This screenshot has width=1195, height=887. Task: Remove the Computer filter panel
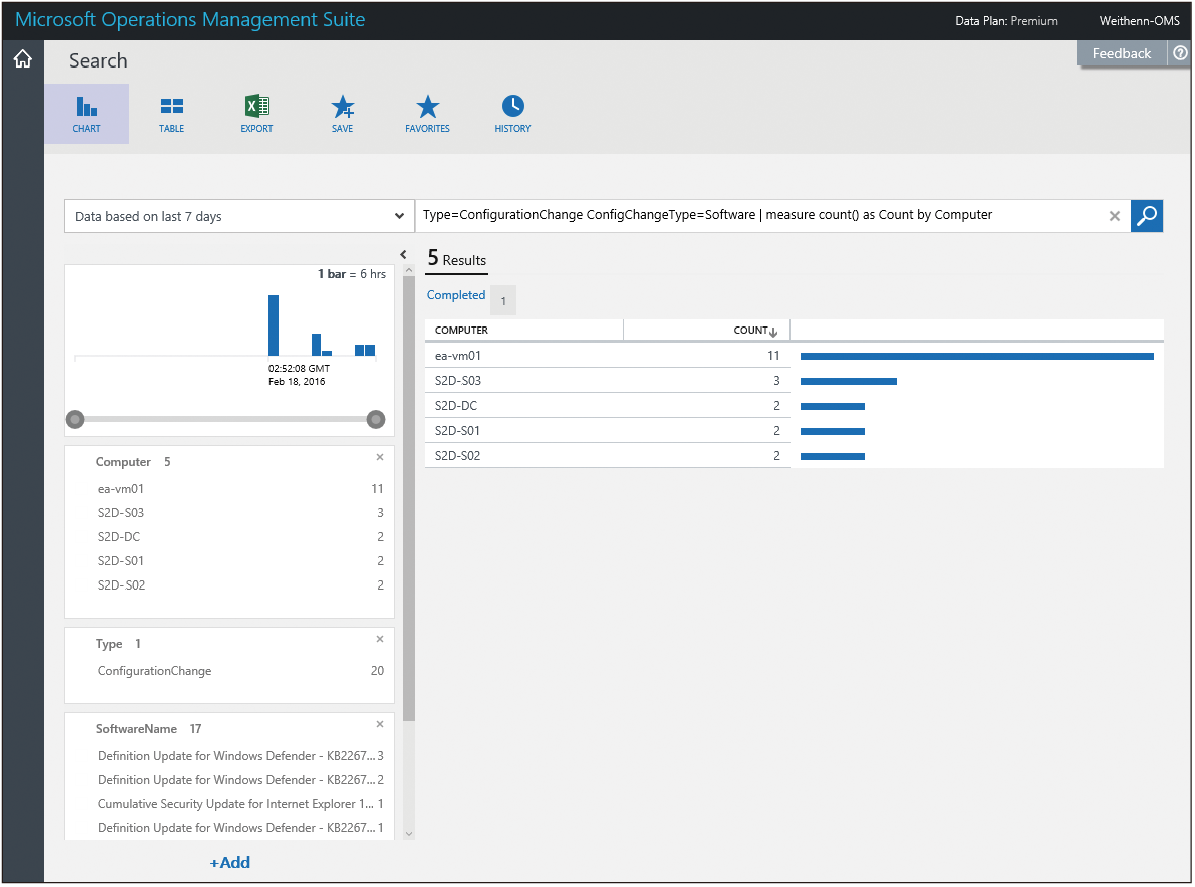(x=380, y=457)
